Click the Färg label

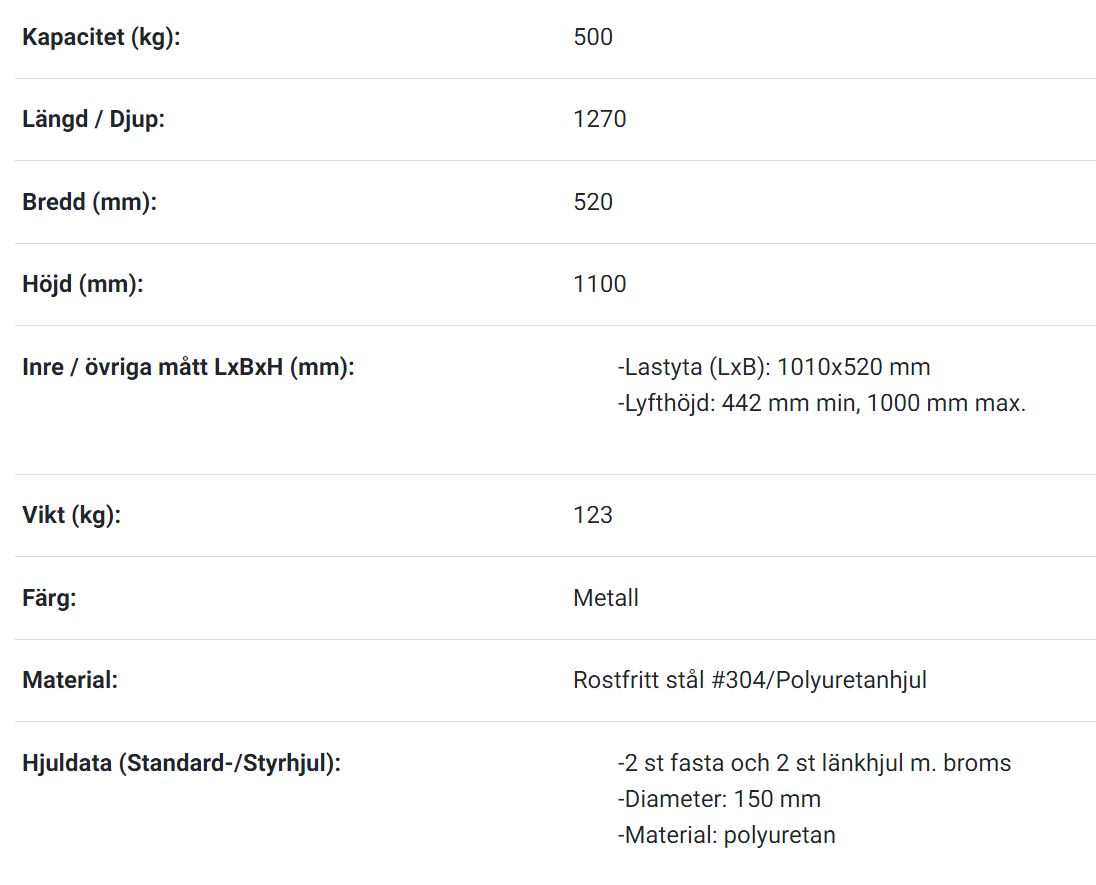coord(49,598)
